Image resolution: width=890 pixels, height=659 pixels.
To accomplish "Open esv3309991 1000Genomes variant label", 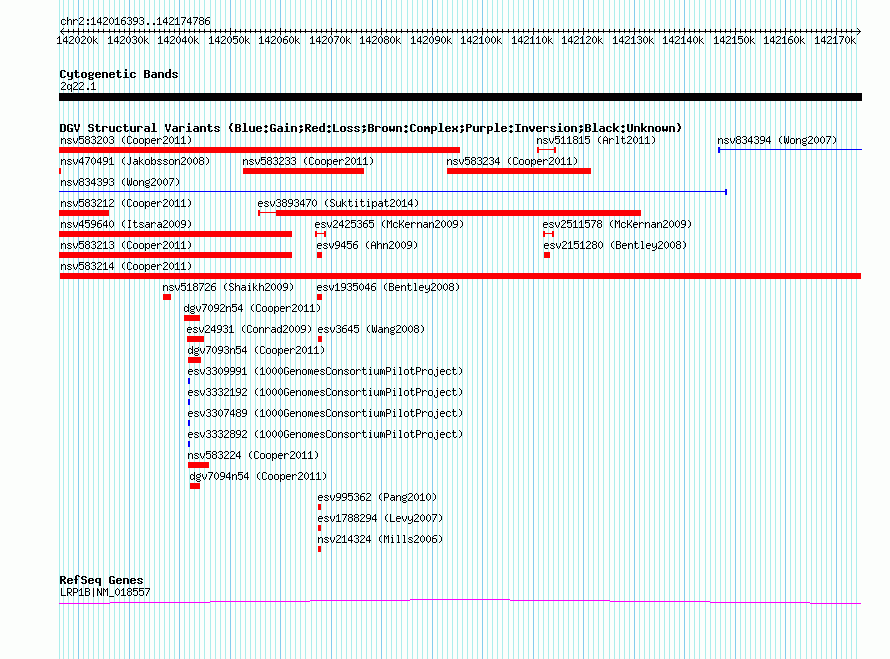I will coord(325,371).
